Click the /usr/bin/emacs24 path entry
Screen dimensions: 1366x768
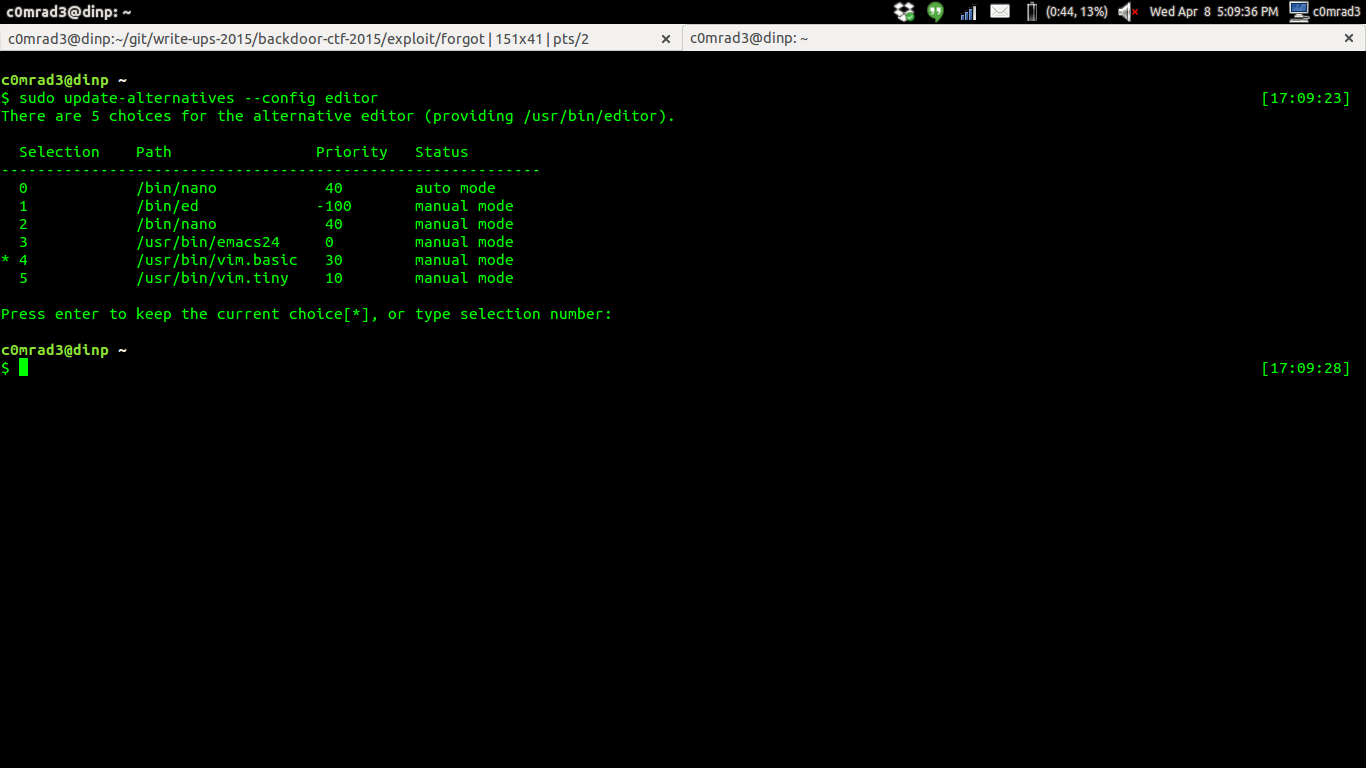point(208,242)
